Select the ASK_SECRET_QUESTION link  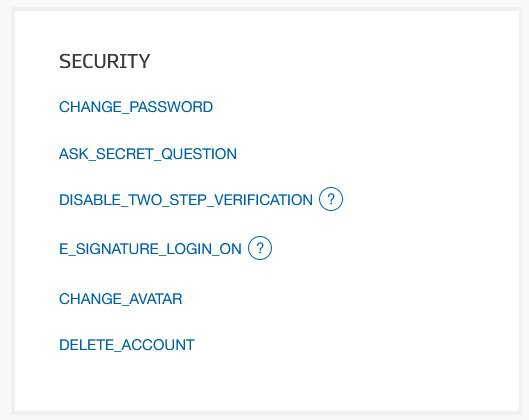click(148, 154)
